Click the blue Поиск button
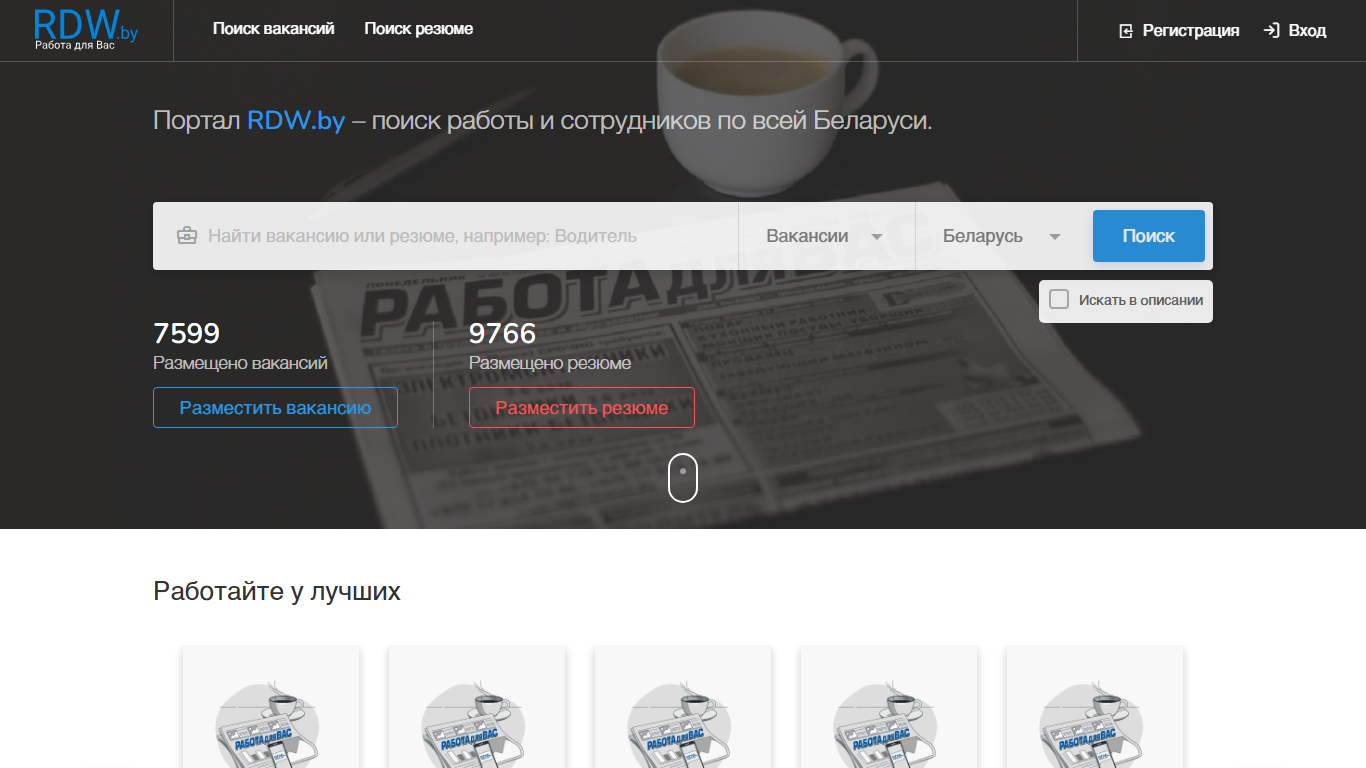 click(1149, 236)
